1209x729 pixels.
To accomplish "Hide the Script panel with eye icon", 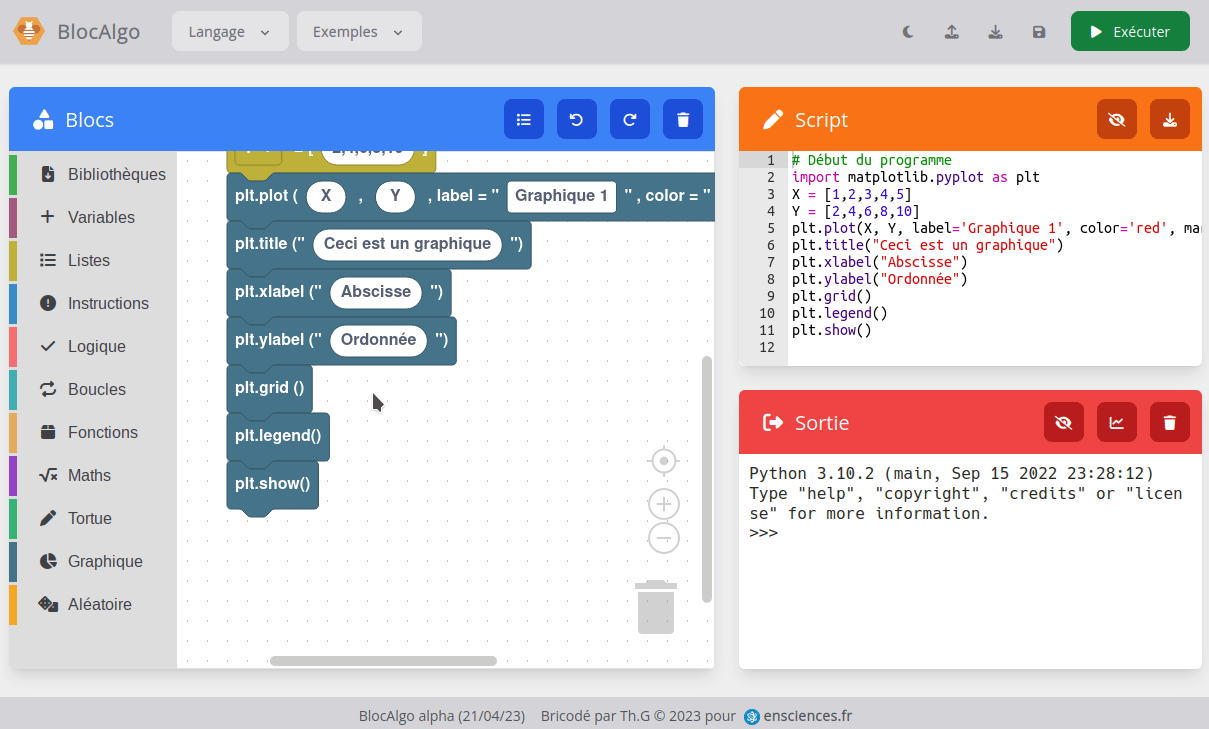I will [1116, 120].
